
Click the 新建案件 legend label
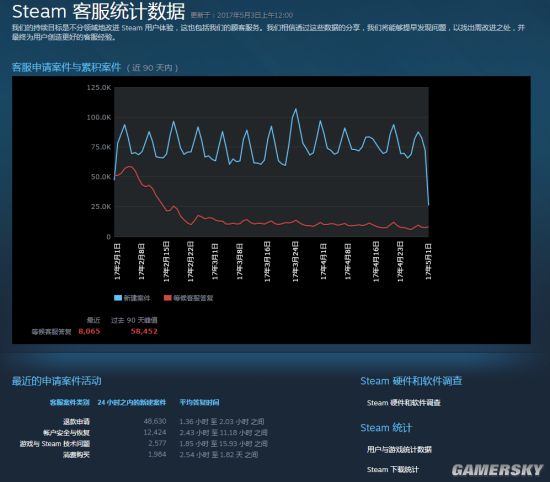coord(137,298)
